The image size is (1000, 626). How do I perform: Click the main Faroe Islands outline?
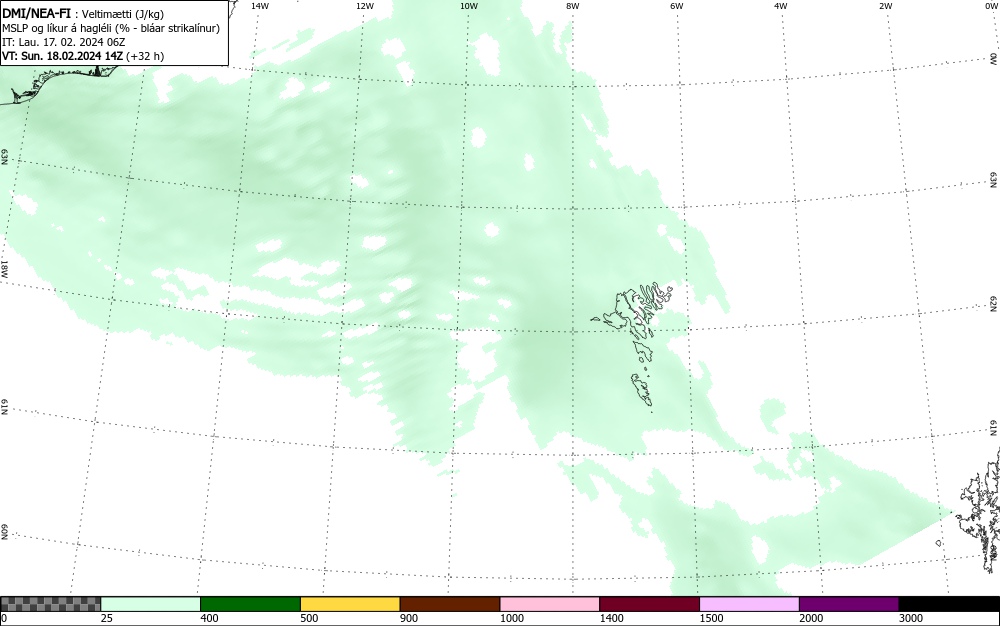click(638, 312)
